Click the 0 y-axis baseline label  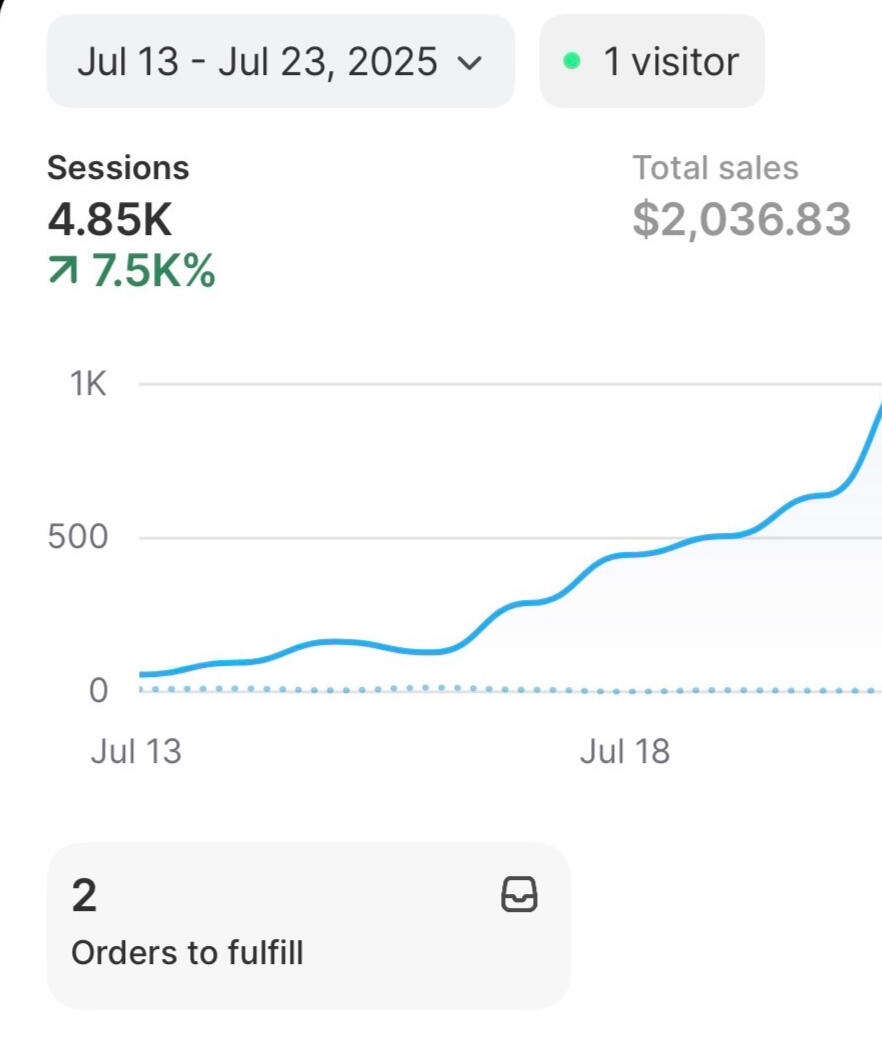(98, 690)
